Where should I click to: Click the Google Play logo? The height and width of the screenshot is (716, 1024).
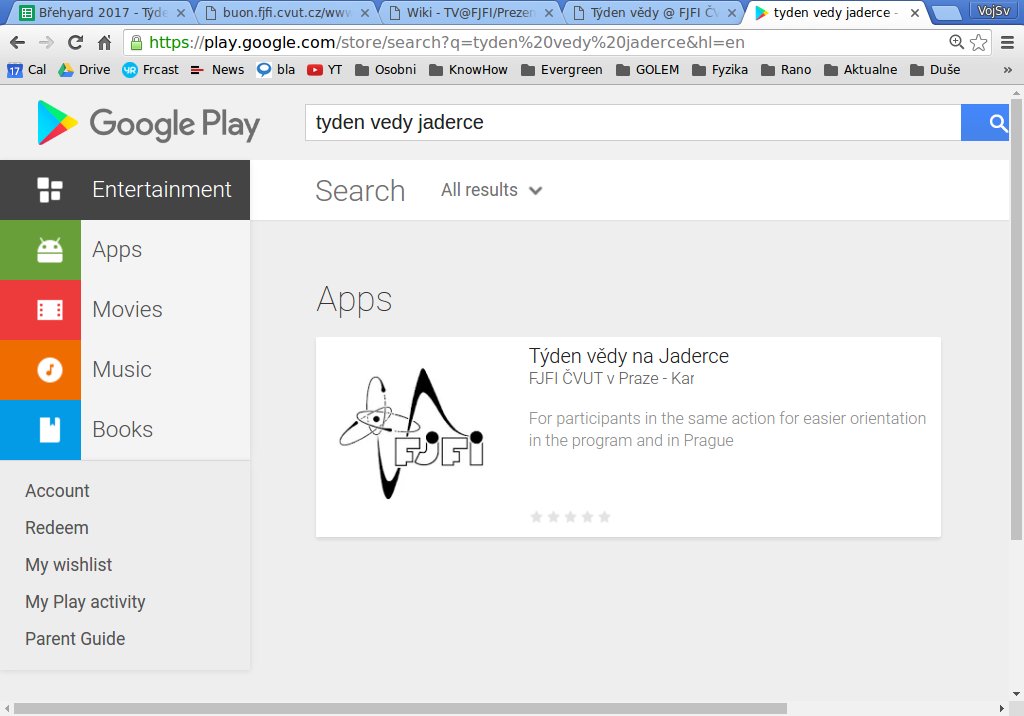148,123
